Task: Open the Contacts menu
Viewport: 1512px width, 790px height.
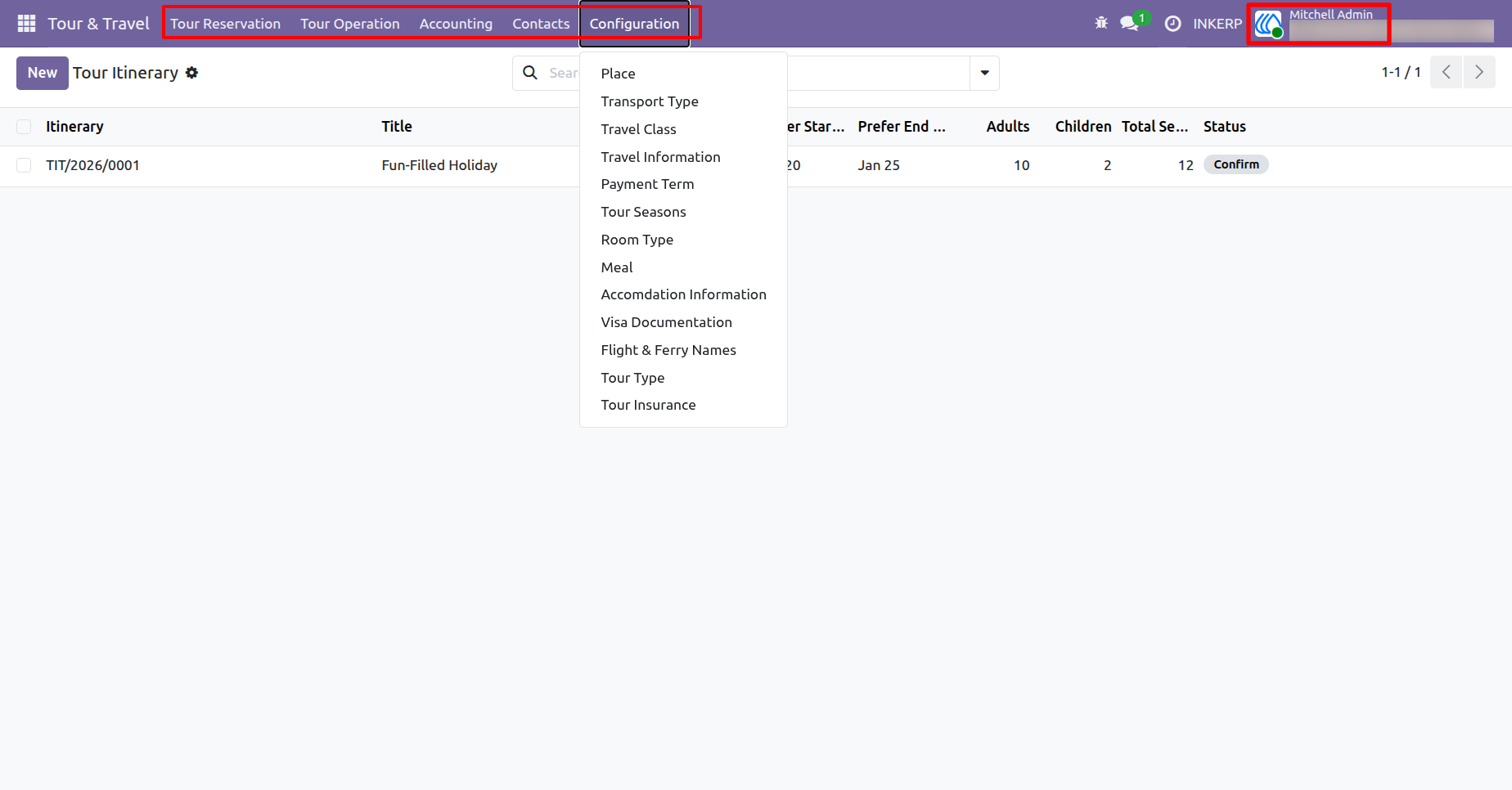Action: point(541,24)
